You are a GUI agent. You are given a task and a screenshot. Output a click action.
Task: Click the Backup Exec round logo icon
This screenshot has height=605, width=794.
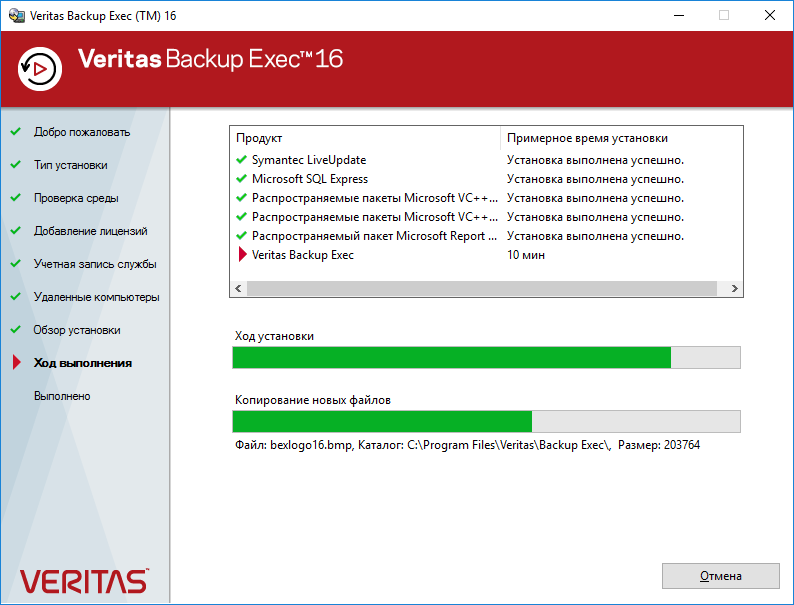[x=40, y=69]
